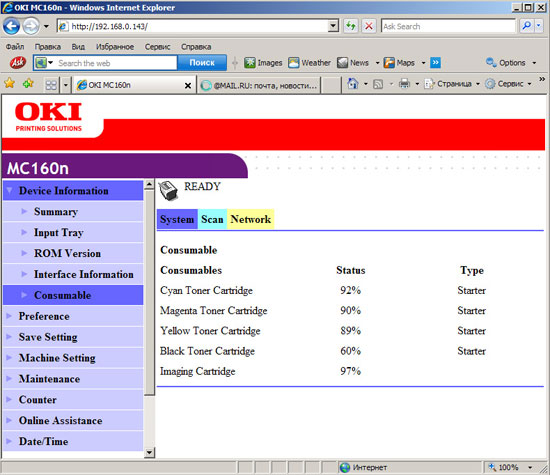
Task: Open the Online Assistance section
Action: pos(73,420)
